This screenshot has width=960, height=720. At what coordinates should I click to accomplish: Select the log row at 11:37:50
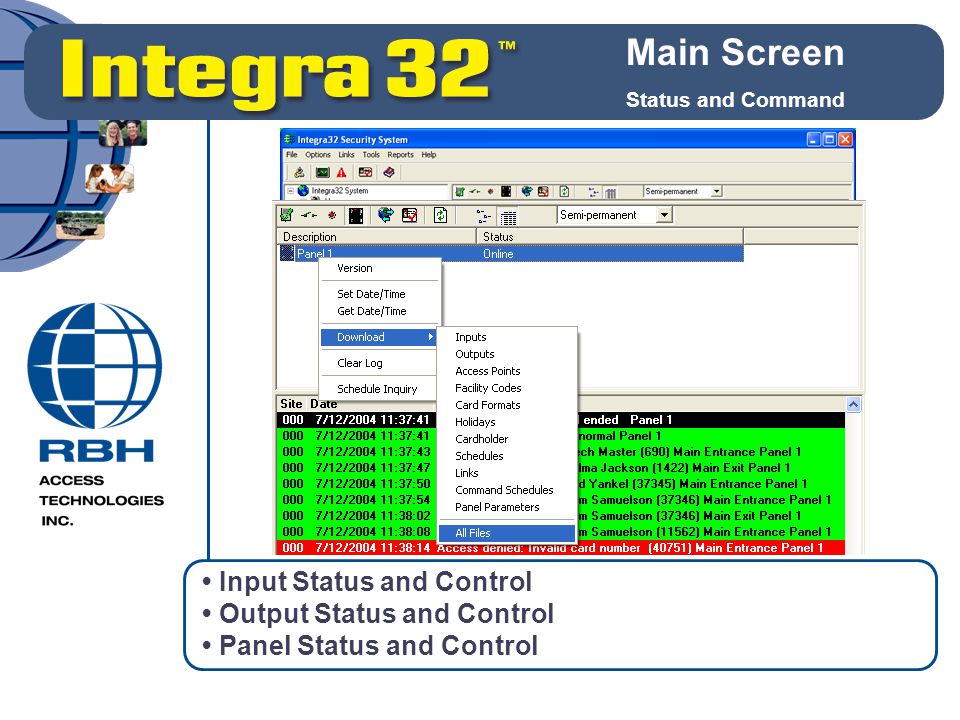click(560, 484)
